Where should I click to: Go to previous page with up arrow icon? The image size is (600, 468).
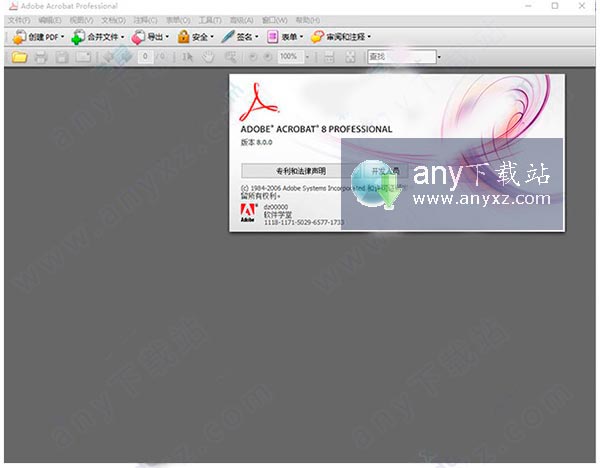(109, 57)
